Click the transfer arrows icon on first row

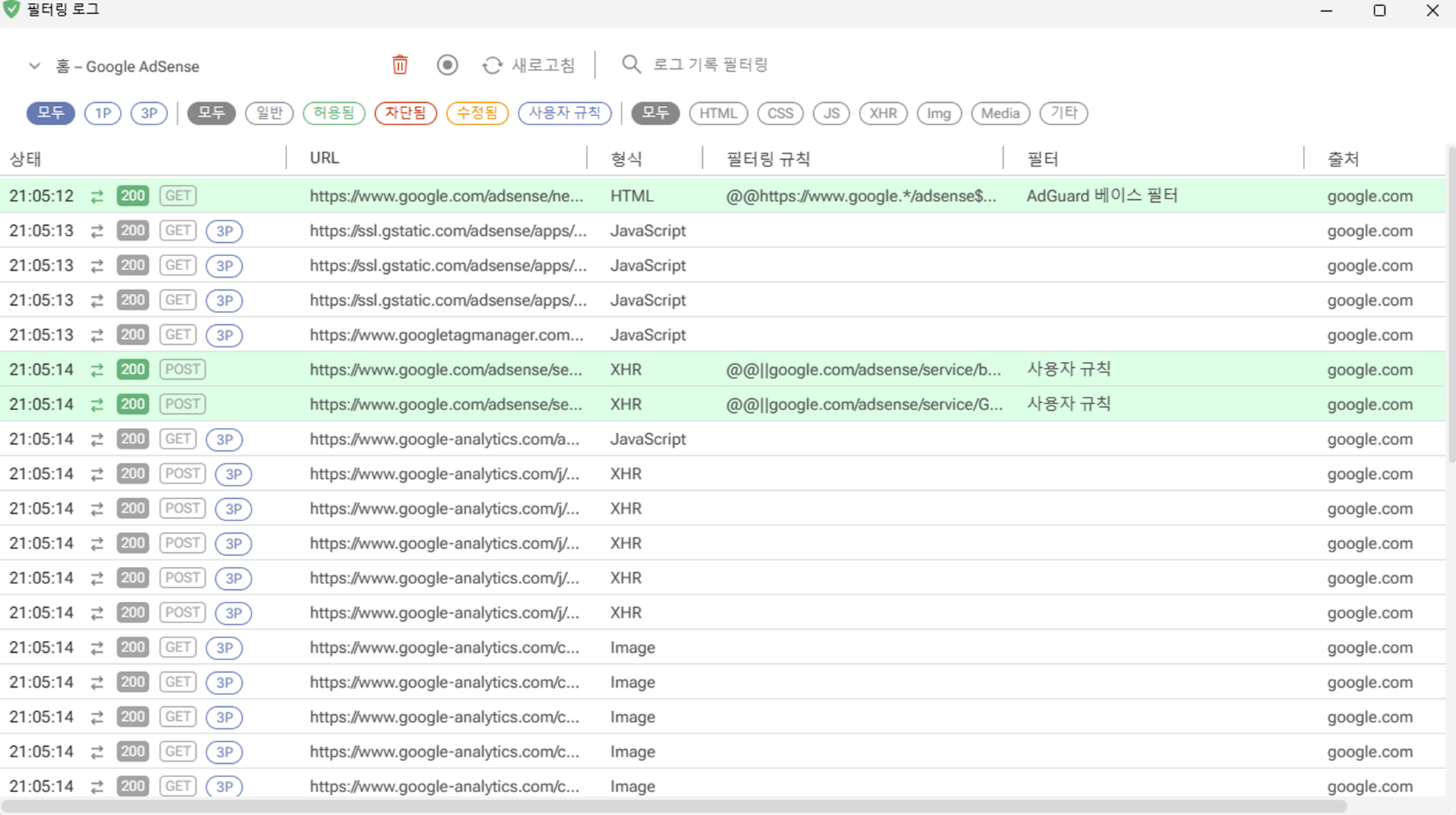[97, 196]
